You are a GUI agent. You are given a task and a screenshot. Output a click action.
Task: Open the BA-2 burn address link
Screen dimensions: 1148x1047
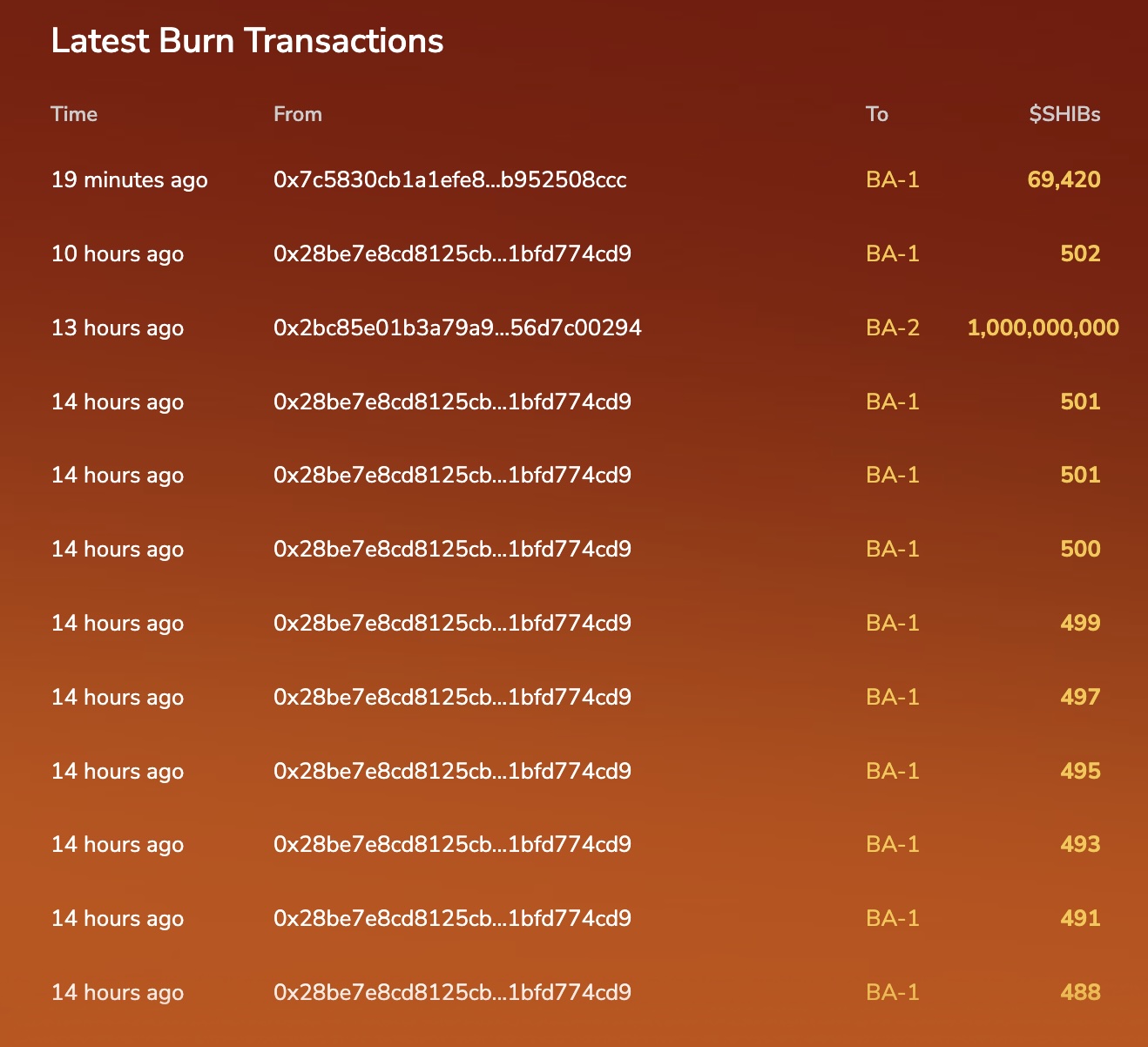893,328
